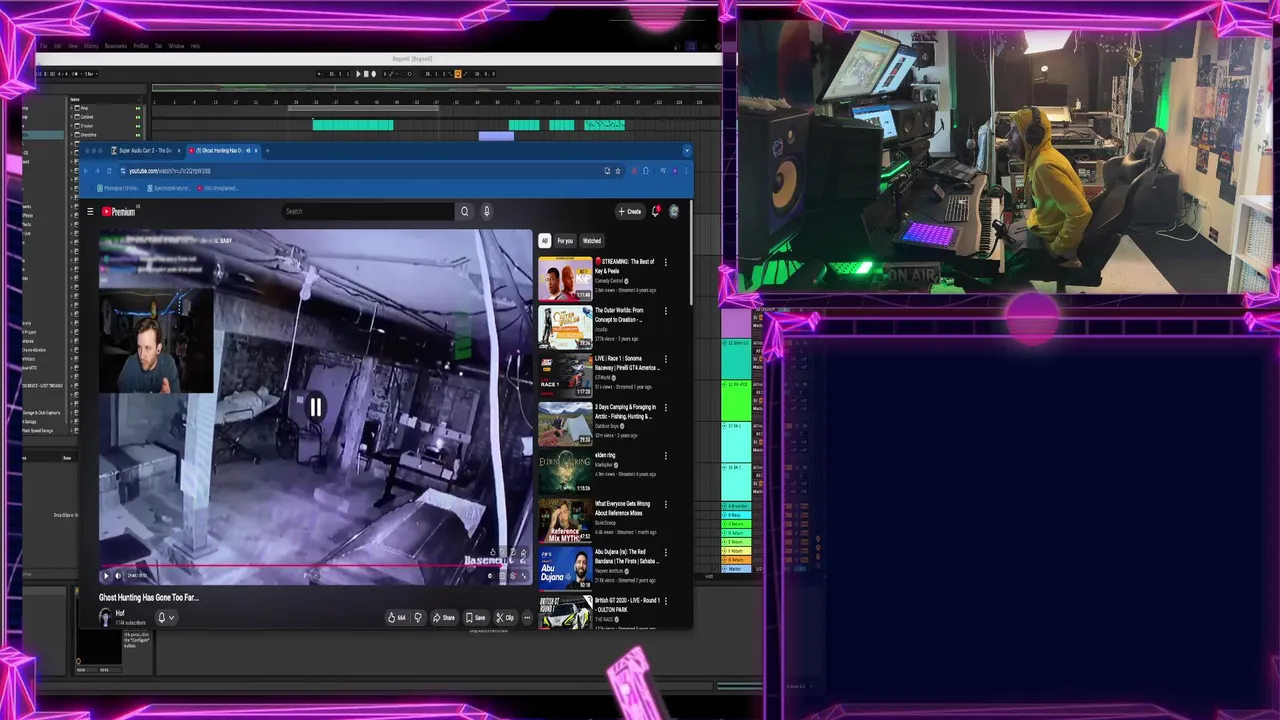The height and width of the screenshot is (720, 1280).
Task: Click the Save button under the video
Action: 476,617
